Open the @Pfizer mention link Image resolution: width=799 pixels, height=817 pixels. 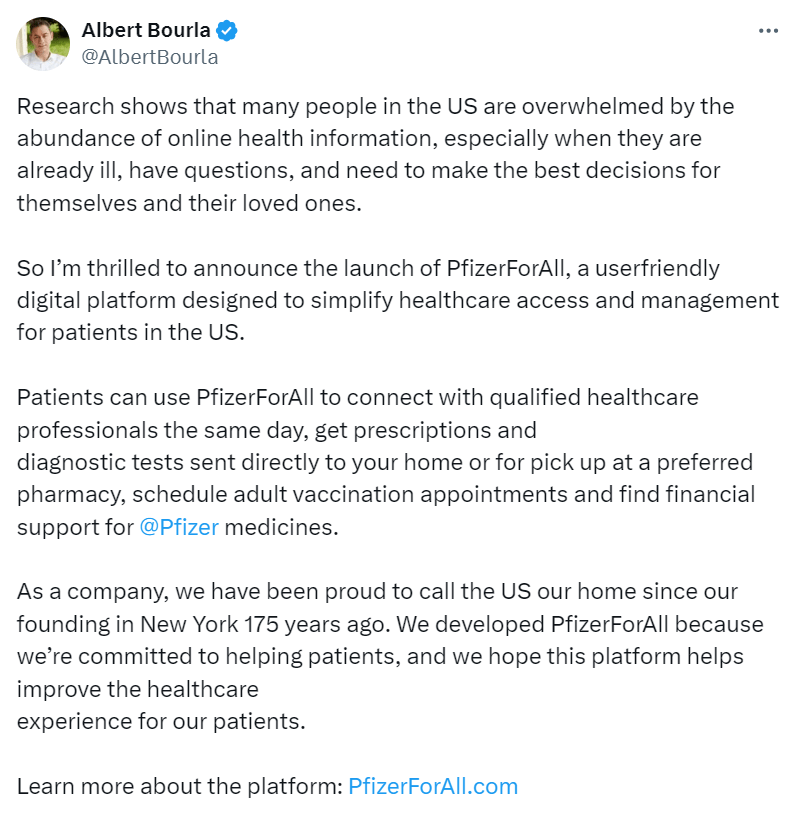coord(179,527)
